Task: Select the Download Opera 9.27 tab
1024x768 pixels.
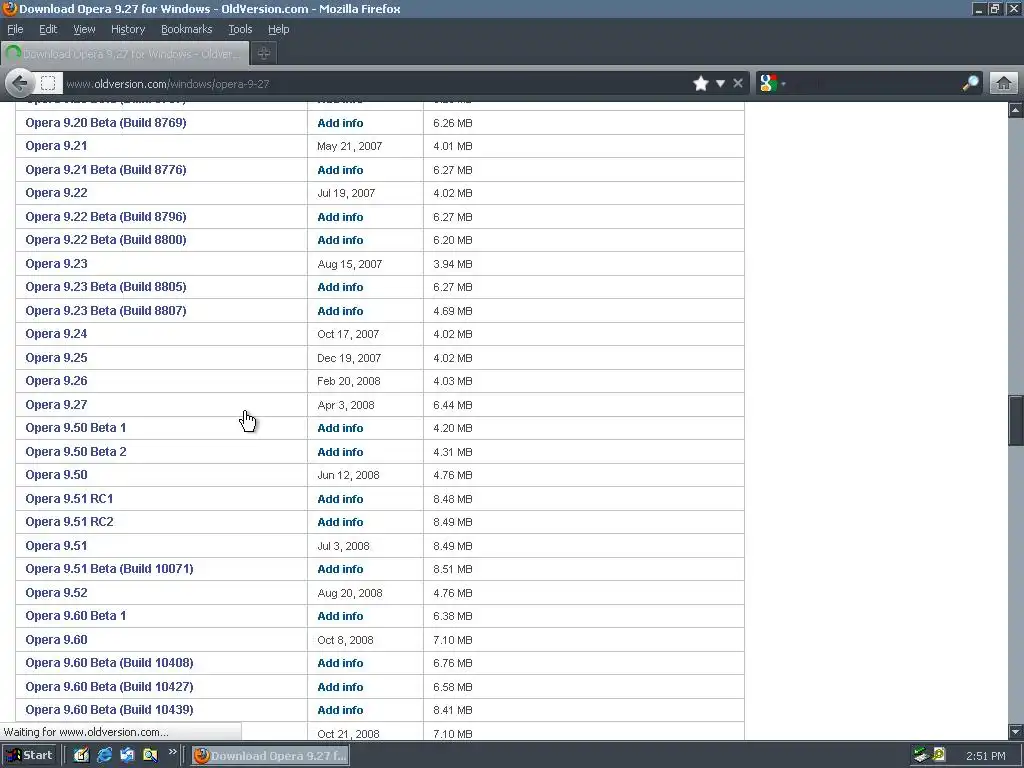Action: tap(125, 54)
